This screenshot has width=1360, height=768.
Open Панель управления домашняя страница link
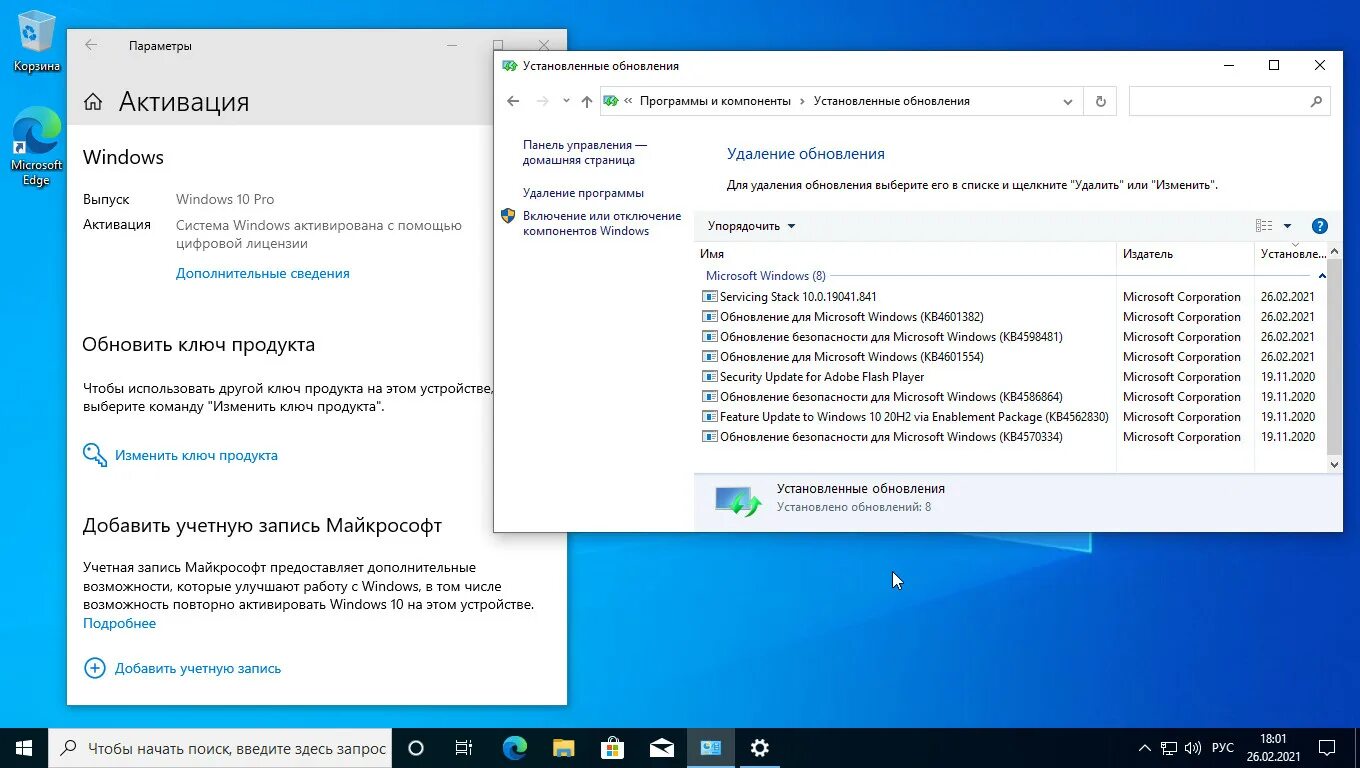coord(585,152)
